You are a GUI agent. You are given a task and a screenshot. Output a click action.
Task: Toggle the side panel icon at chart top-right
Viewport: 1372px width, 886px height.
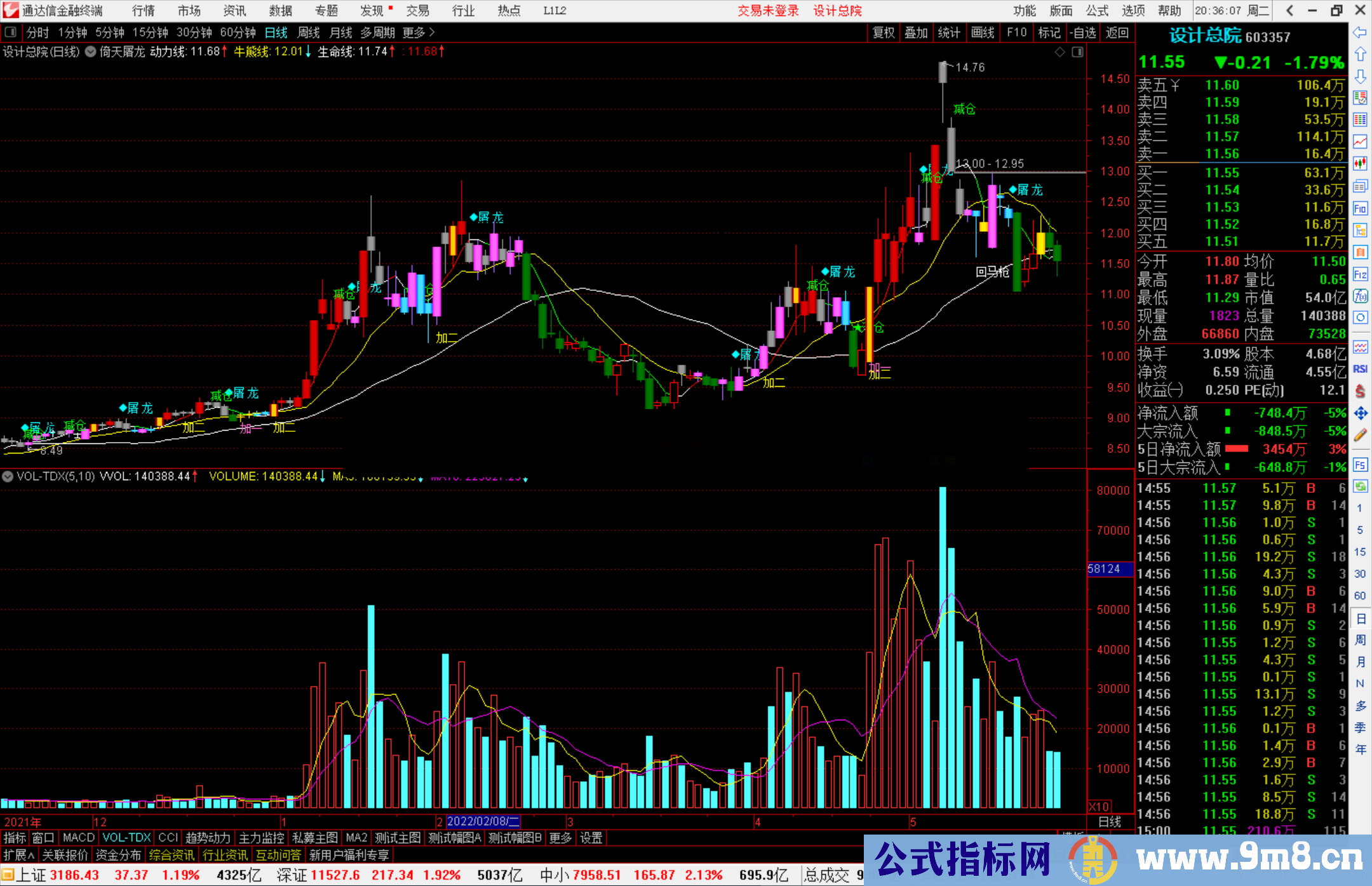(1077, 52)
